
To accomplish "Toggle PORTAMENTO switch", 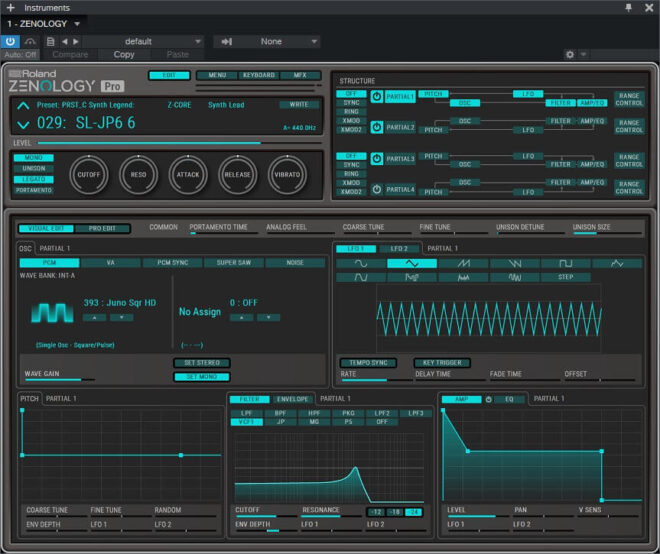I will pyautogui.click(x=34, y=190).
